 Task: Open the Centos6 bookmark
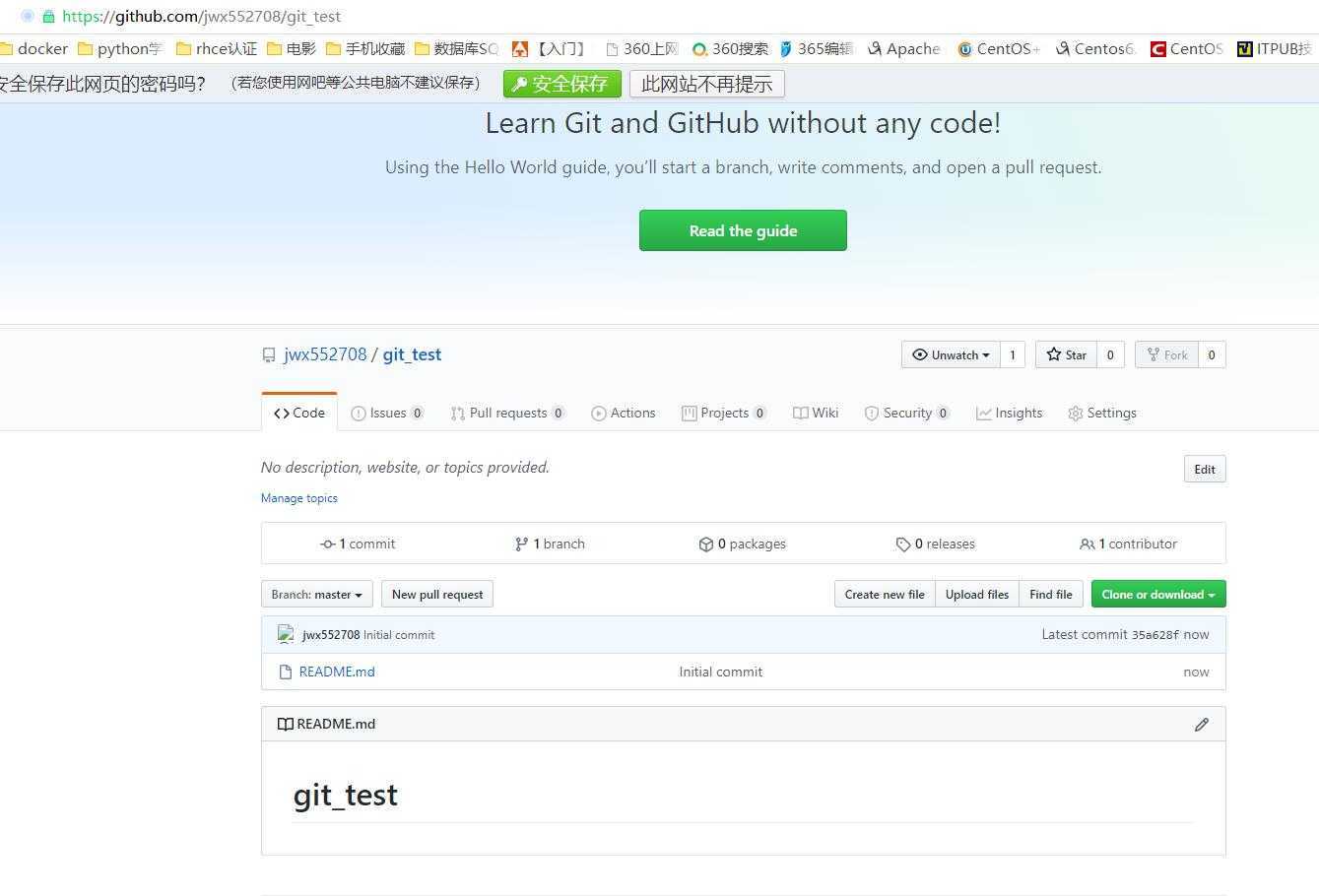(x=1095, y=48)
